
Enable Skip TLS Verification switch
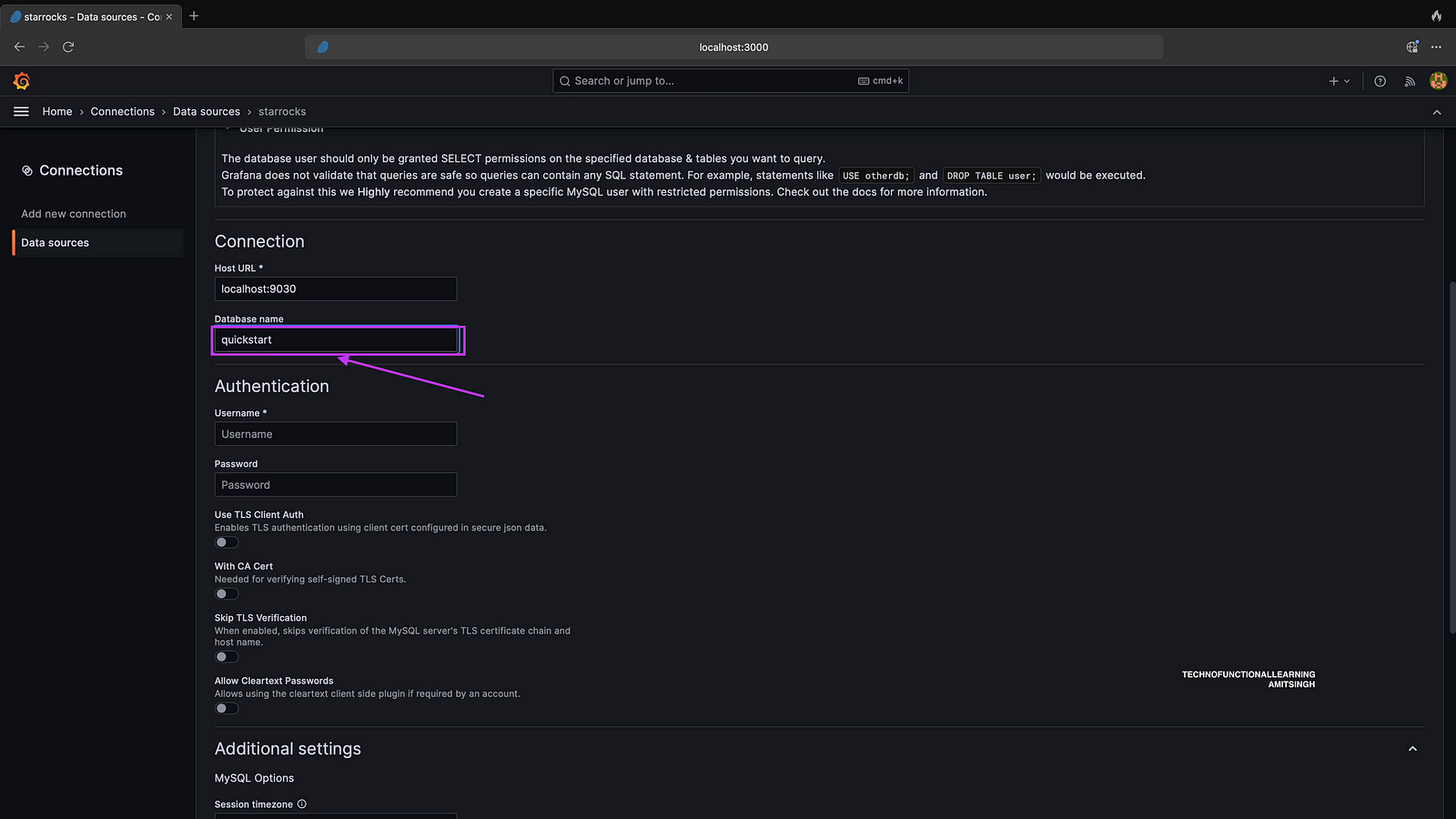pyautogui.click(x=227, y=657)
